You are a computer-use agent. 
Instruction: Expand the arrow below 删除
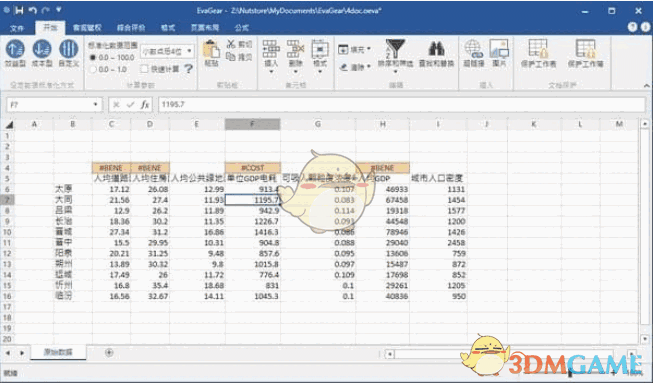[x=295, y=72]
